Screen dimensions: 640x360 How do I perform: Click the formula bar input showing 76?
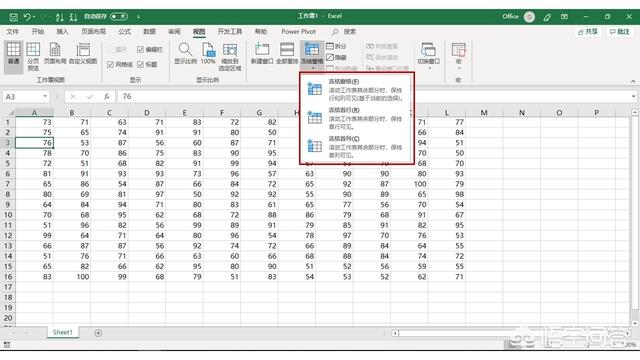(x=373, y=97)
